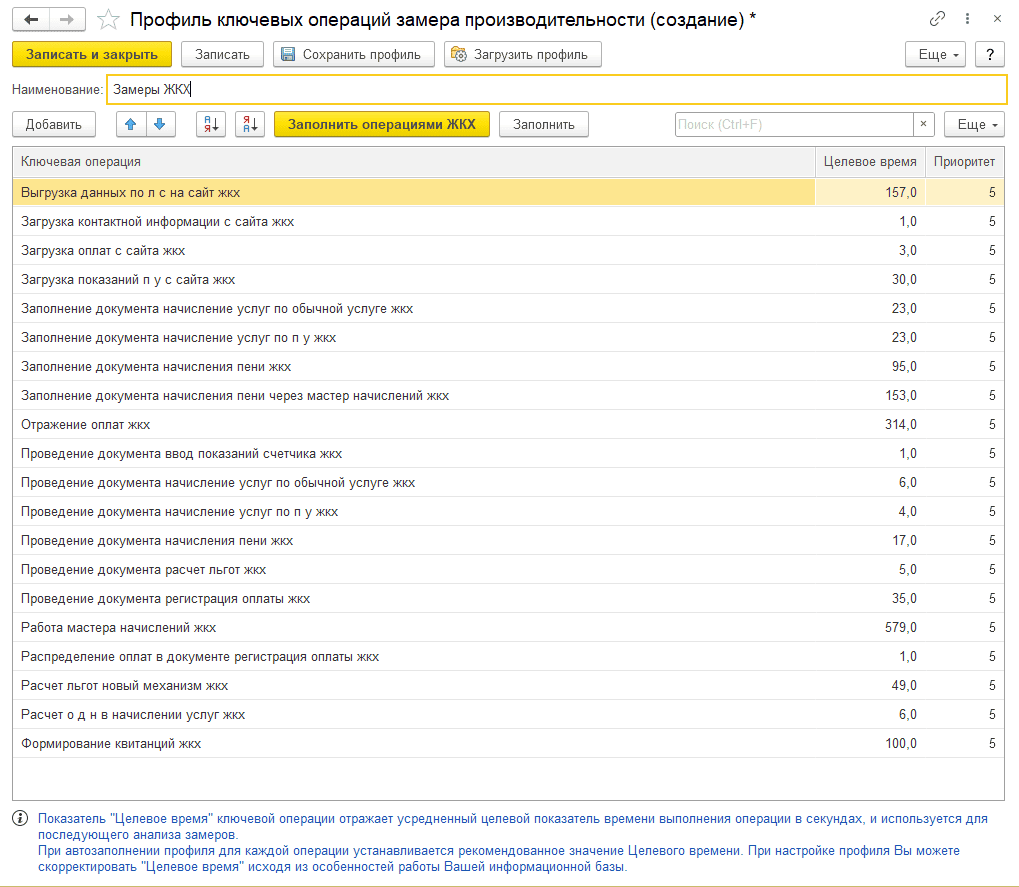Screen dimensions: 1019x887
Task: Open the help question mark button
Action: click(989, 54)
